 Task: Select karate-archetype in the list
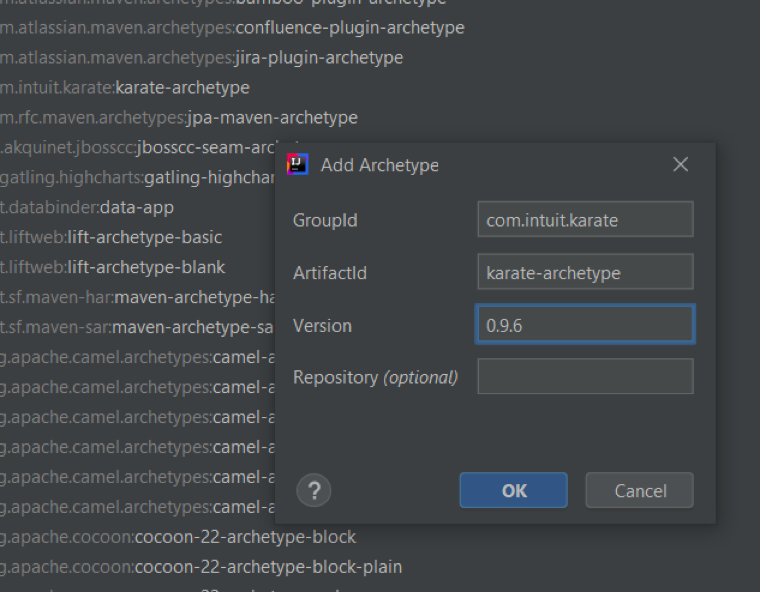pos(125,88)
